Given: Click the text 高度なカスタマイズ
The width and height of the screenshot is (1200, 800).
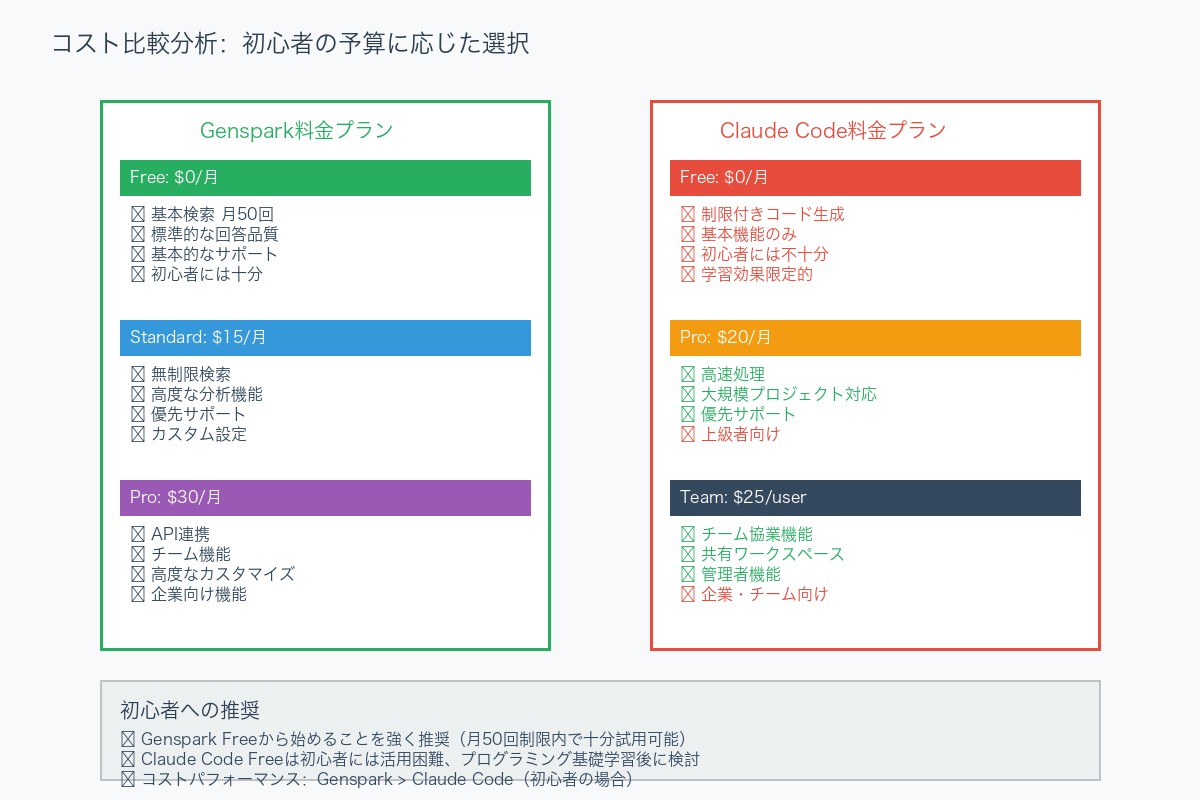Looking at the screenshot, I should (223, 574).
